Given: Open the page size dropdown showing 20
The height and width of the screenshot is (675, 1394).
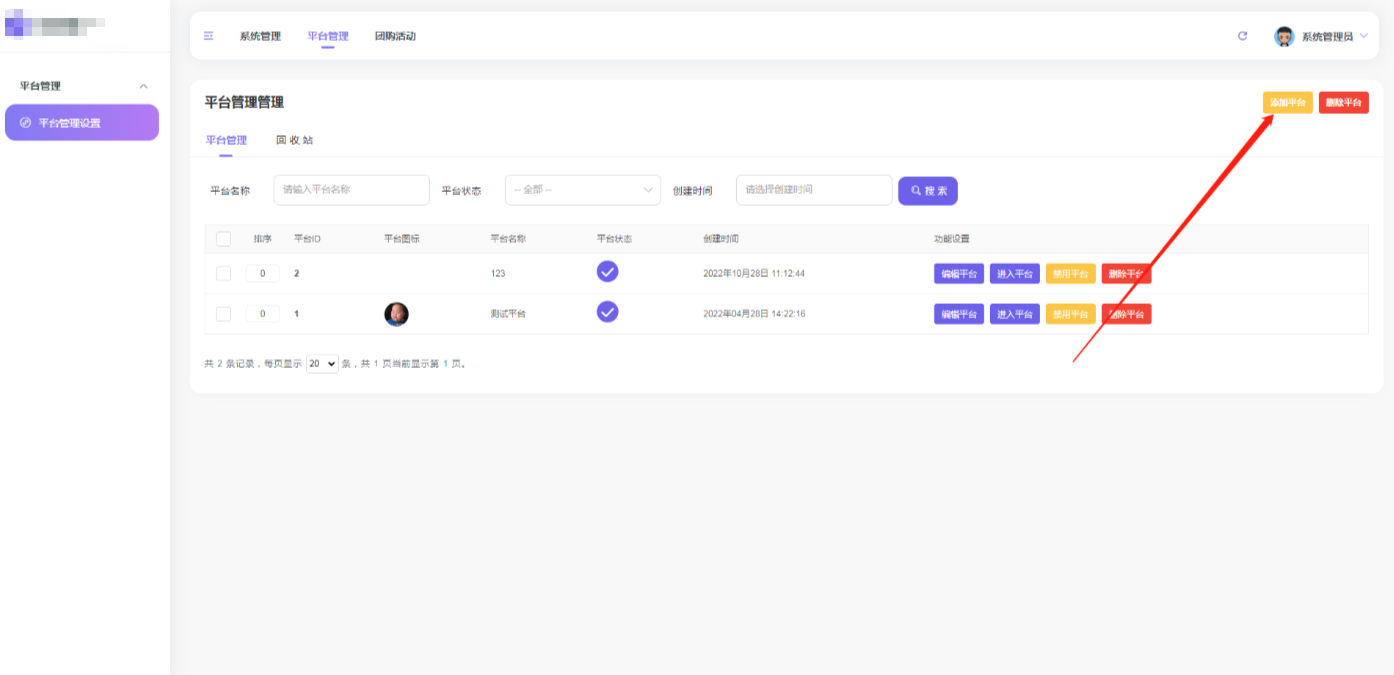Looking at the screenshot, I should (x=322, y=364).
